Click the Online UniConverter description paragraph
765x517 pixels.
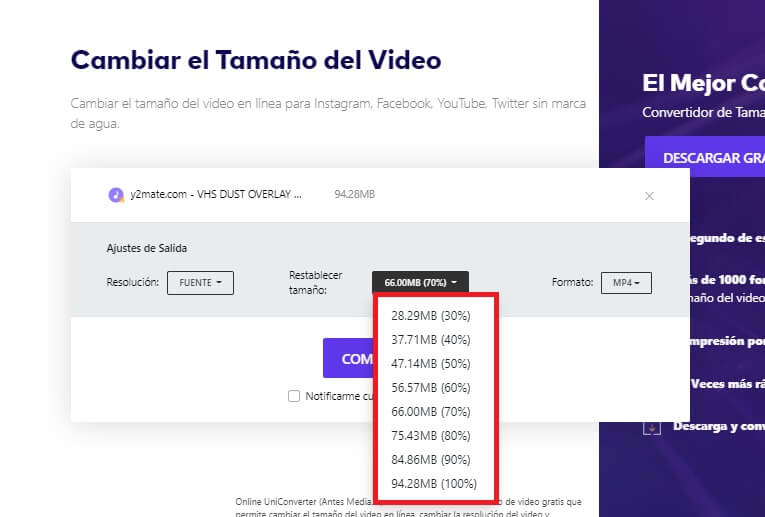(x=408, y=507)
